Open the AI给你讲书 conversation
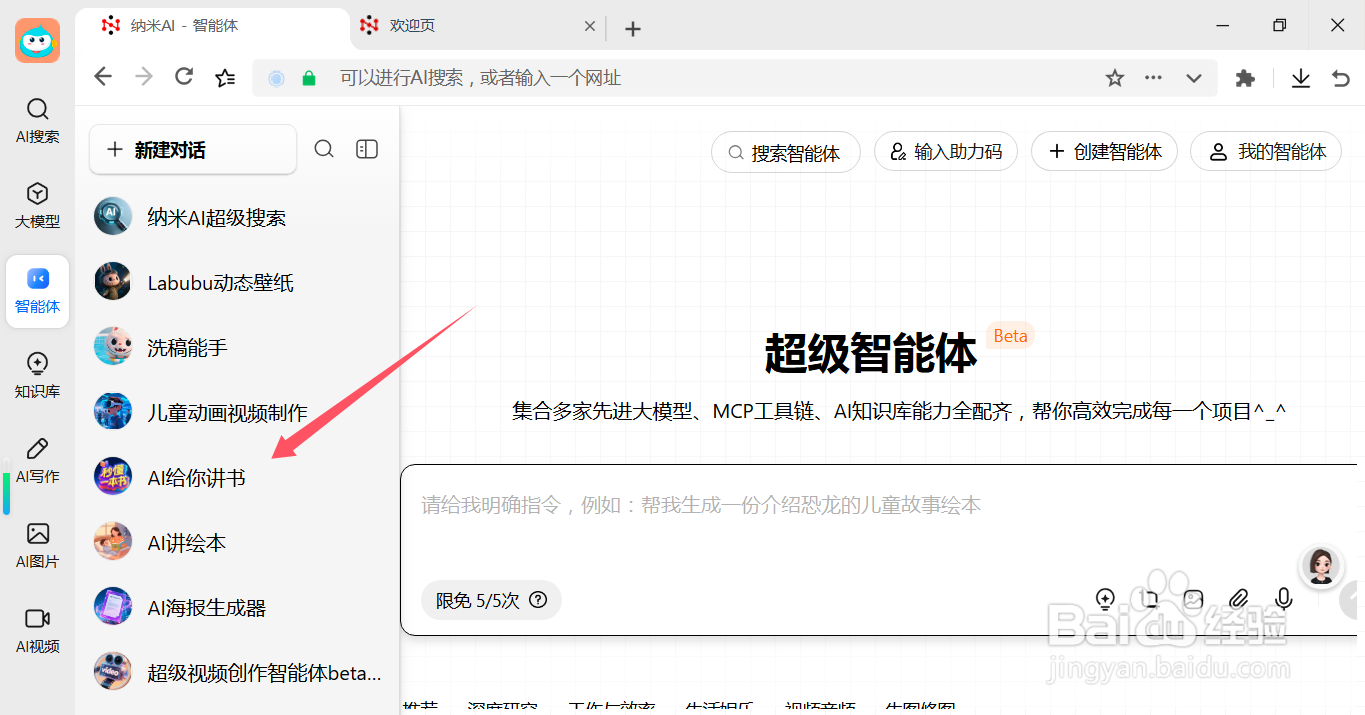 point(197,477)
